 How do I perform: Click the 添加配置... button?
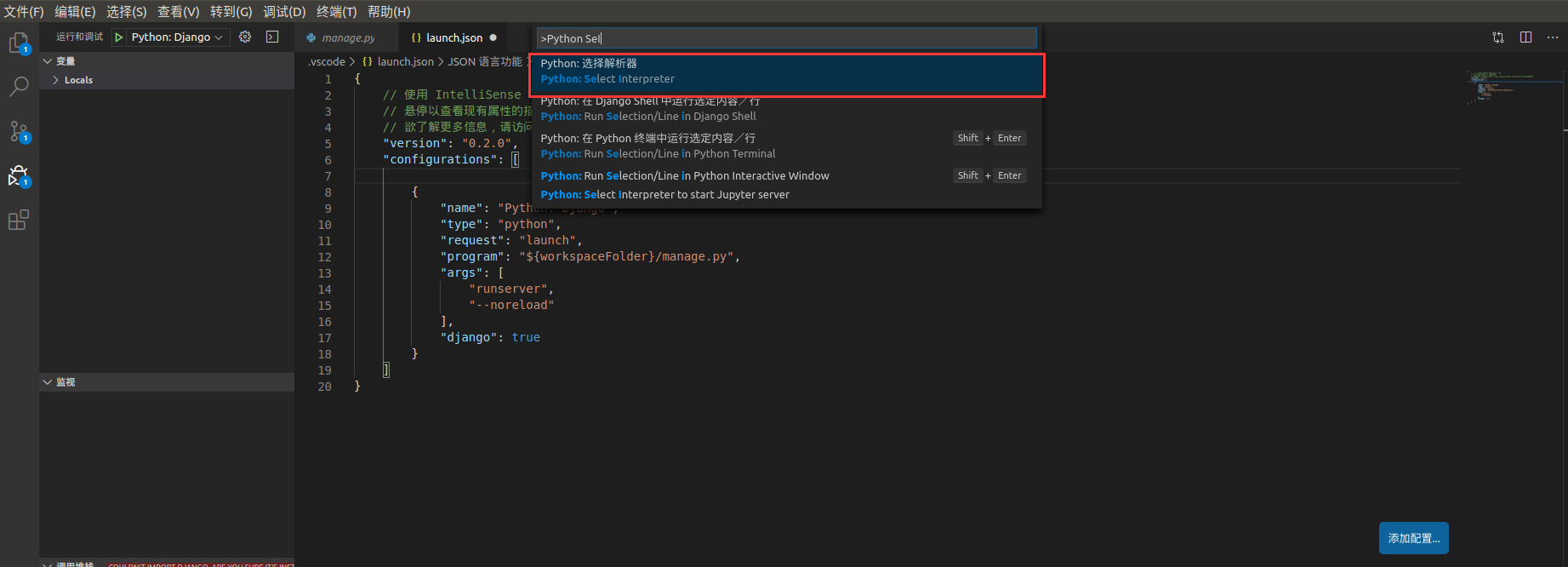1414,538
